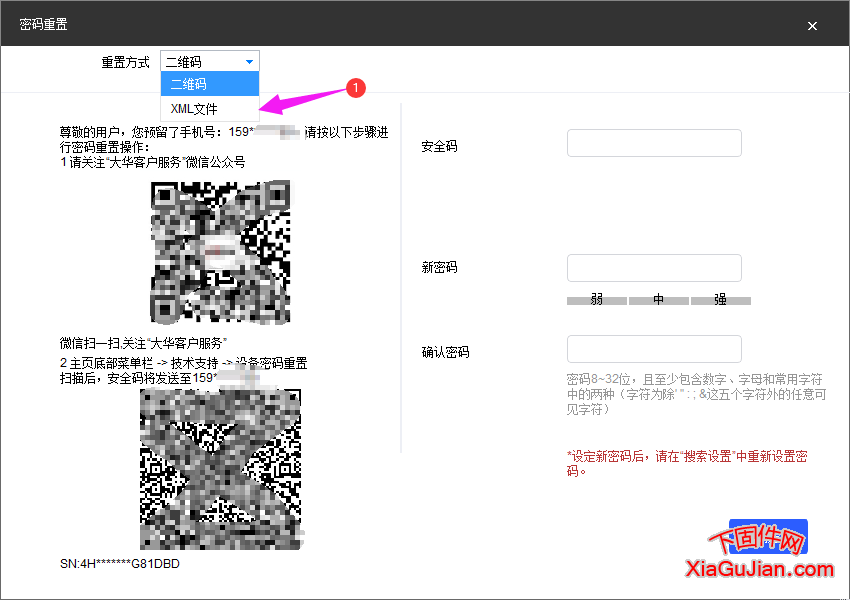Focus the 安全码 input field
The height and width of the screenshot is (600, 850).
coord(654,143)
